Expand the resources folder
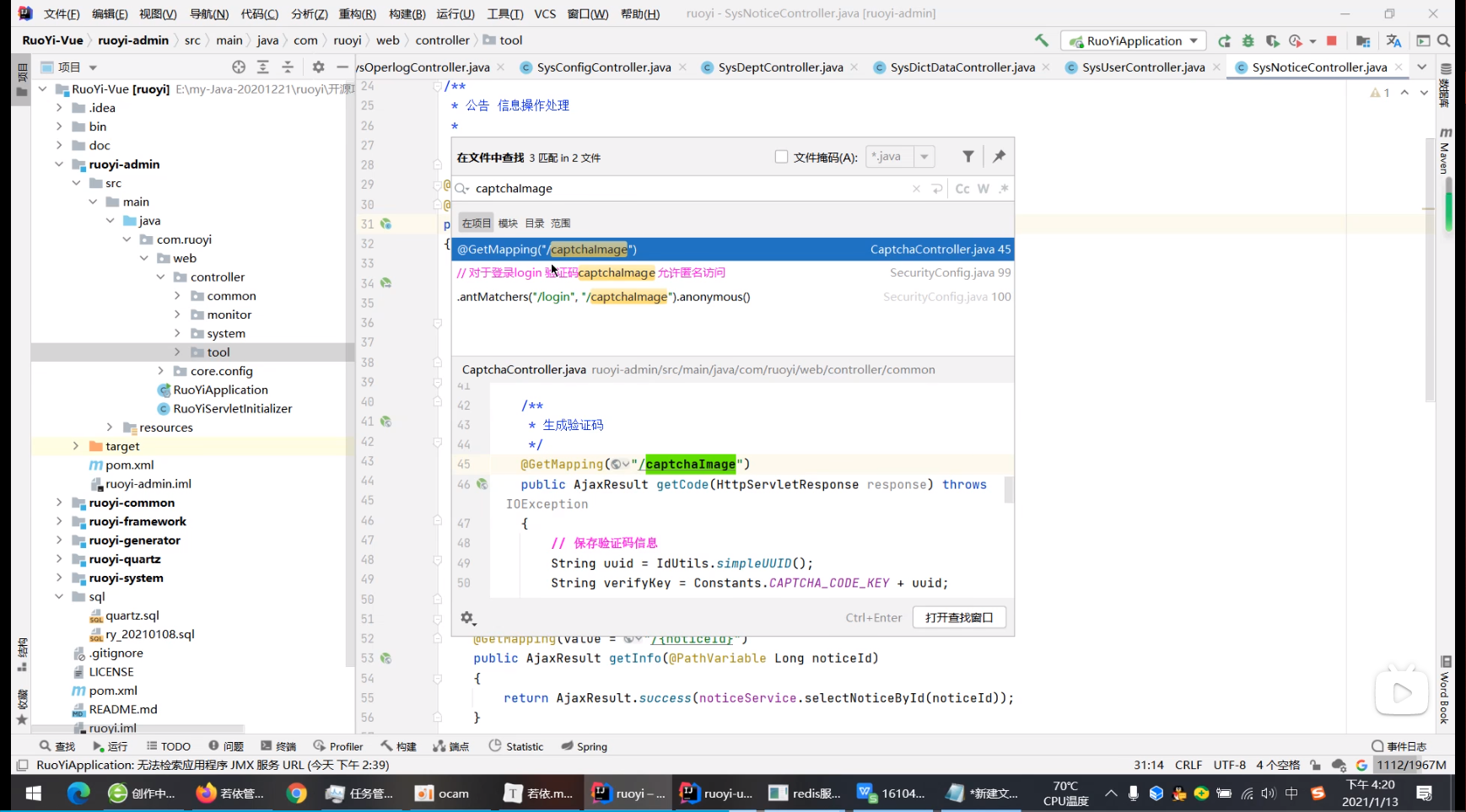This screenshot has height=812, width=1466. click(110, 428)
